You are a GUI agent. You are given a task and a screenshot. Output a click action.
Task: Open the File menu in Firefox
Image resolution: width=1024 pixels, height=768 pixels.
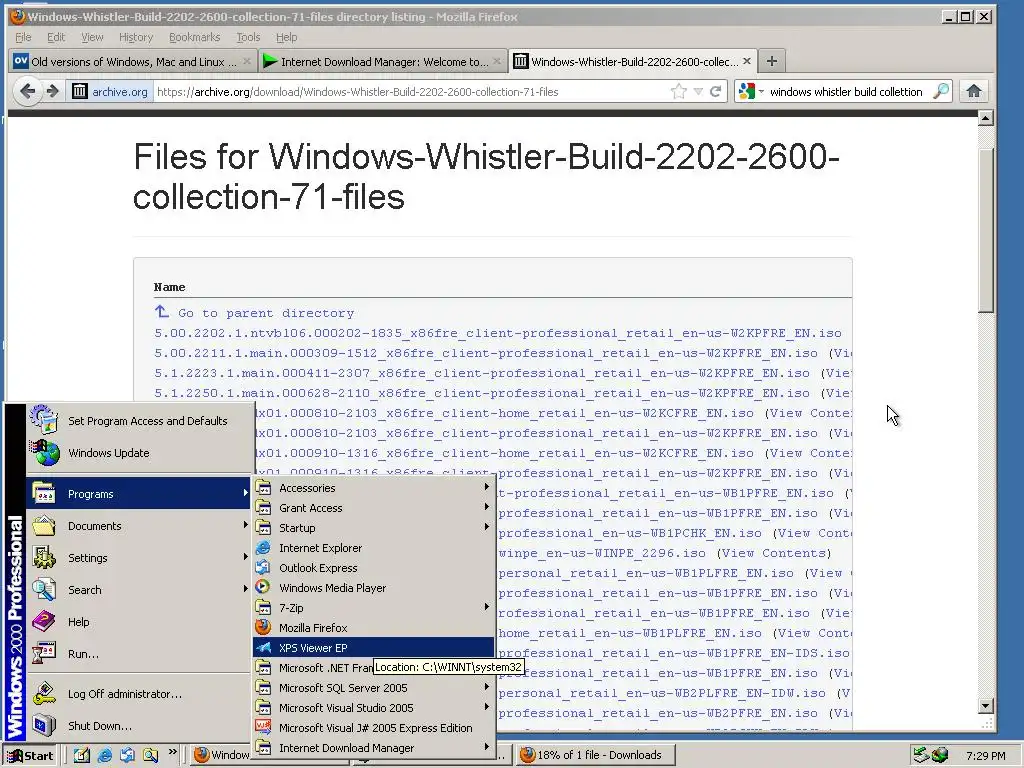pyautogui.click(x=23, y=37)
